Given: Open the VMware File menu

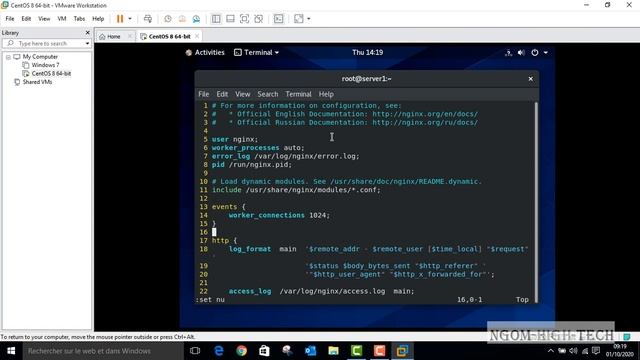Looking at the screenshot, I should 10,19.
